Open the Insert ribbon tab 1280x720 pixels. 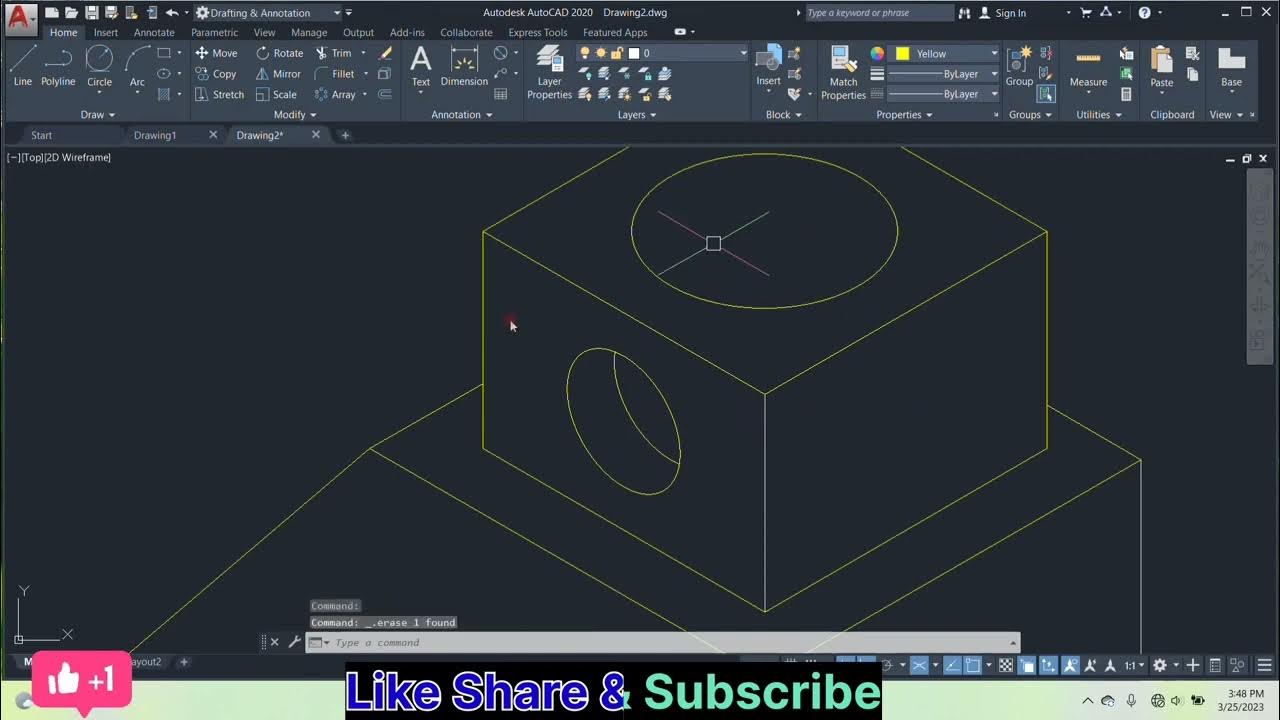(x=106, y=32)
